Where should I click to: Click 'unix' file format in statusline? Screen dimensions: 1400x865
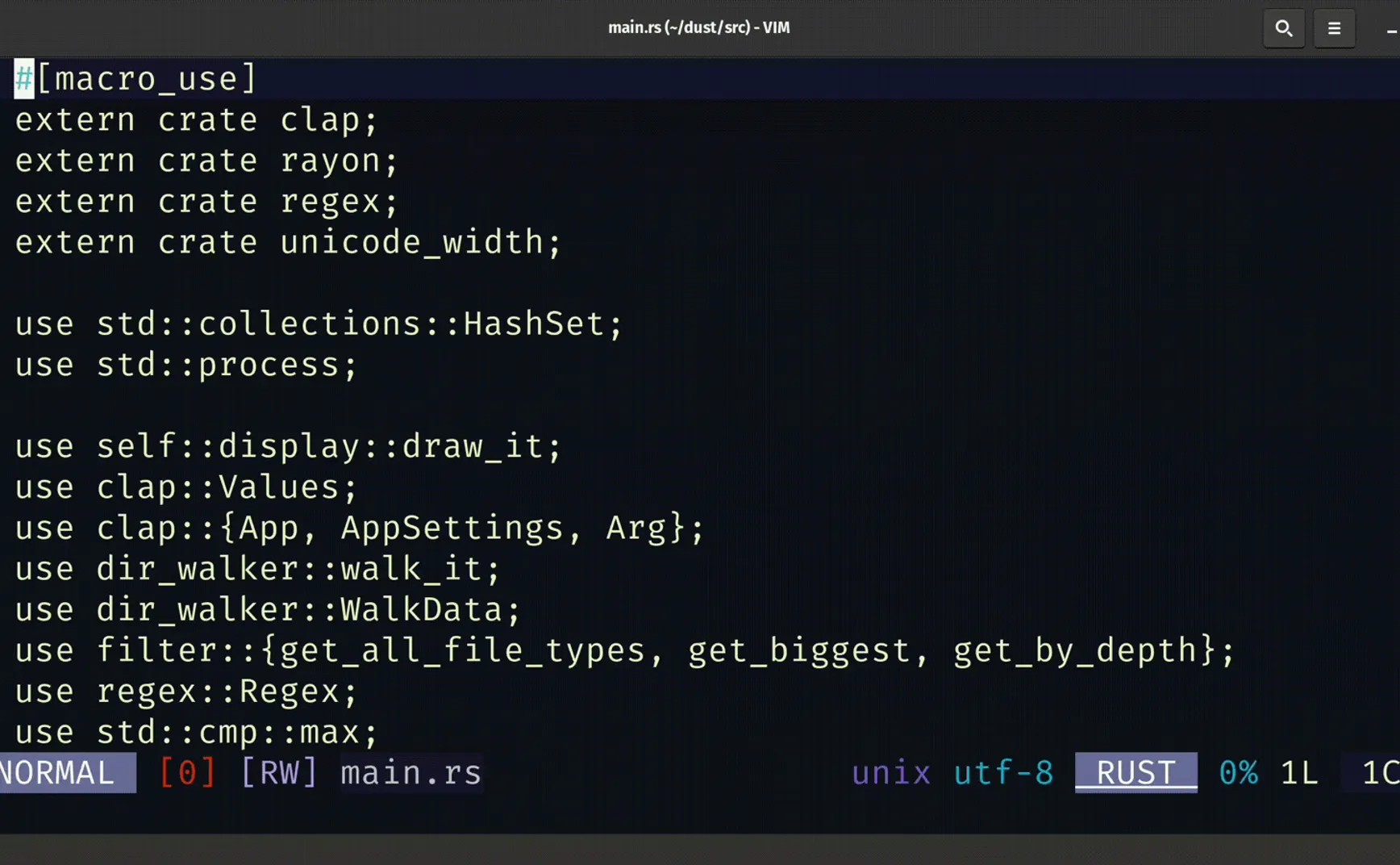(891, 773)
